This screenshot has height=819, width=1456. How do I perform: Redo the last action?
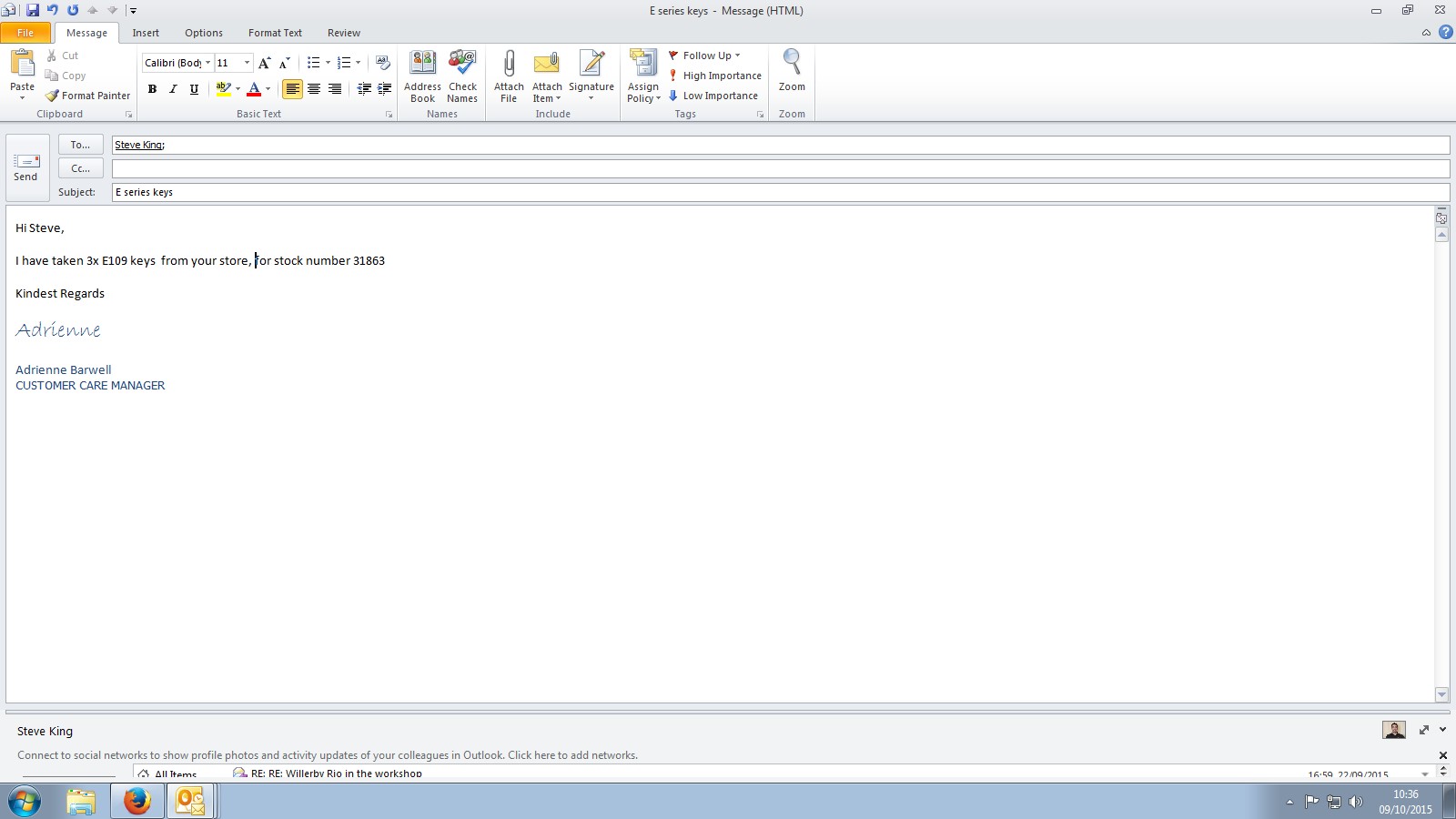coord(73,10)
